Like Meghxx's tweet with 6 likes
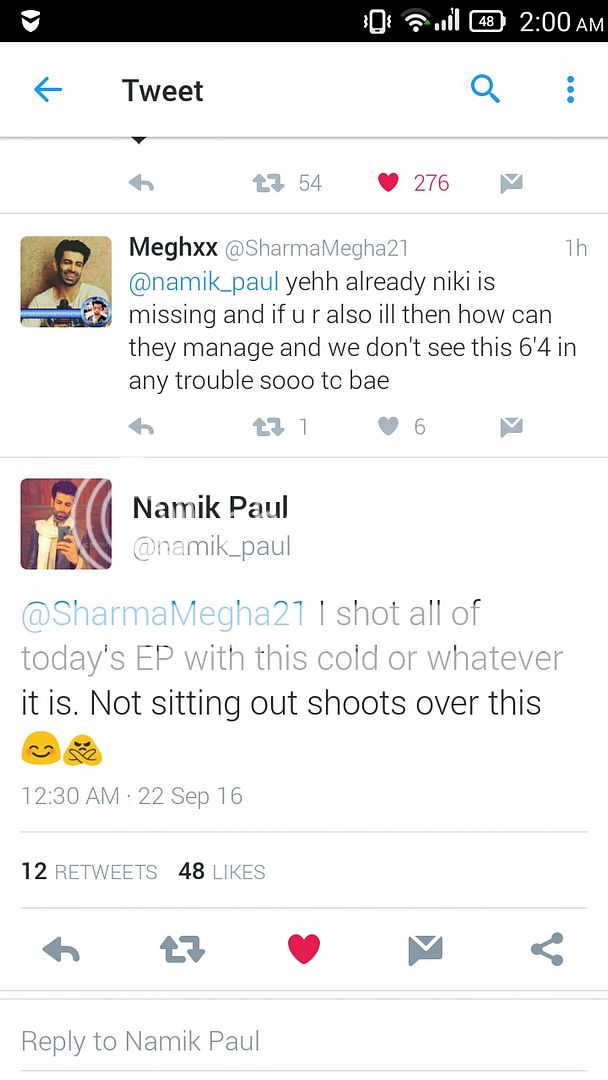 tap(389, 427)
